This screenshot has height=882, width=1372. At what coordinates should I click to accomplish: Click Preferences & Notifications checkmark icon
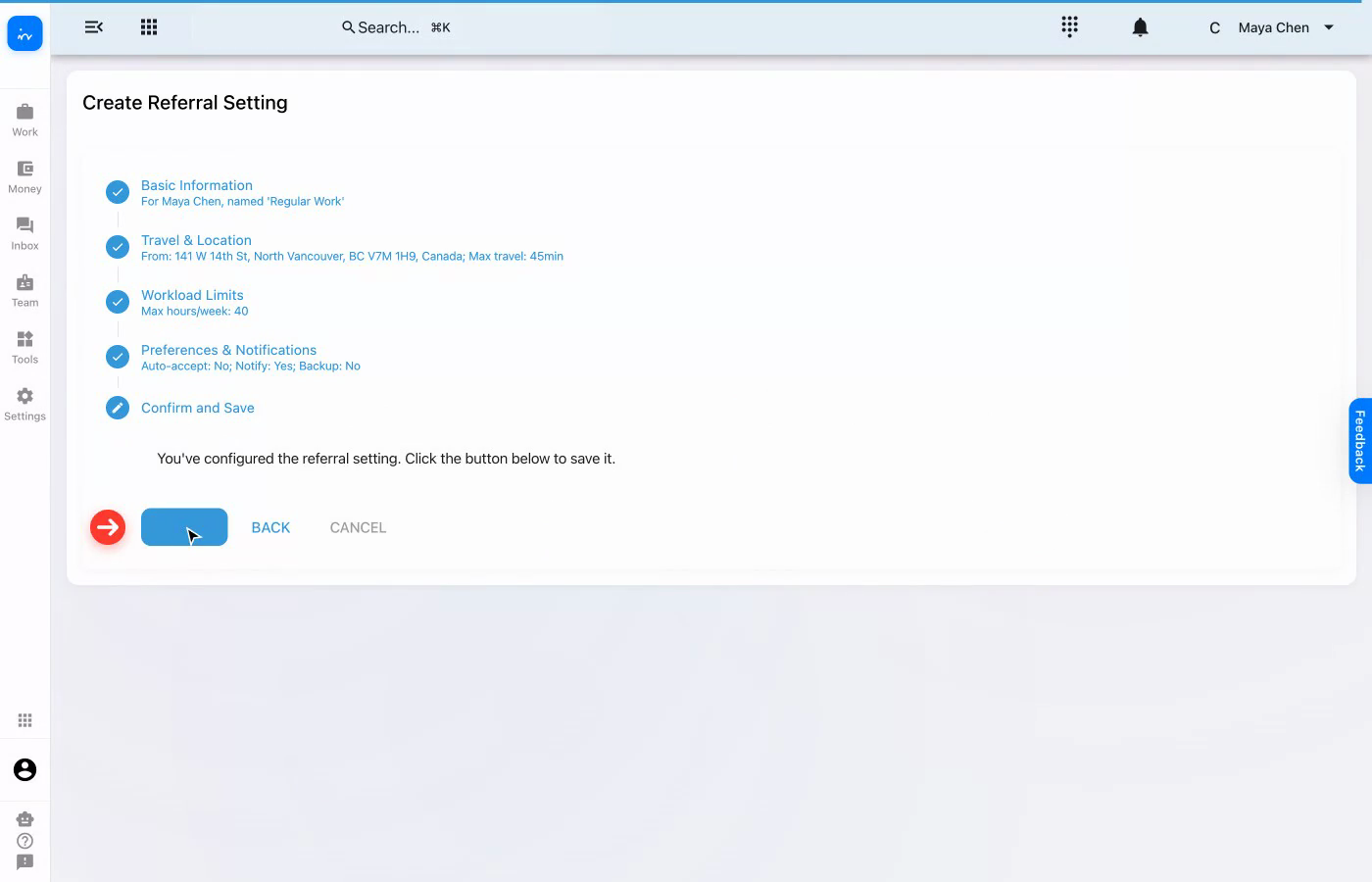click(118, 357)
